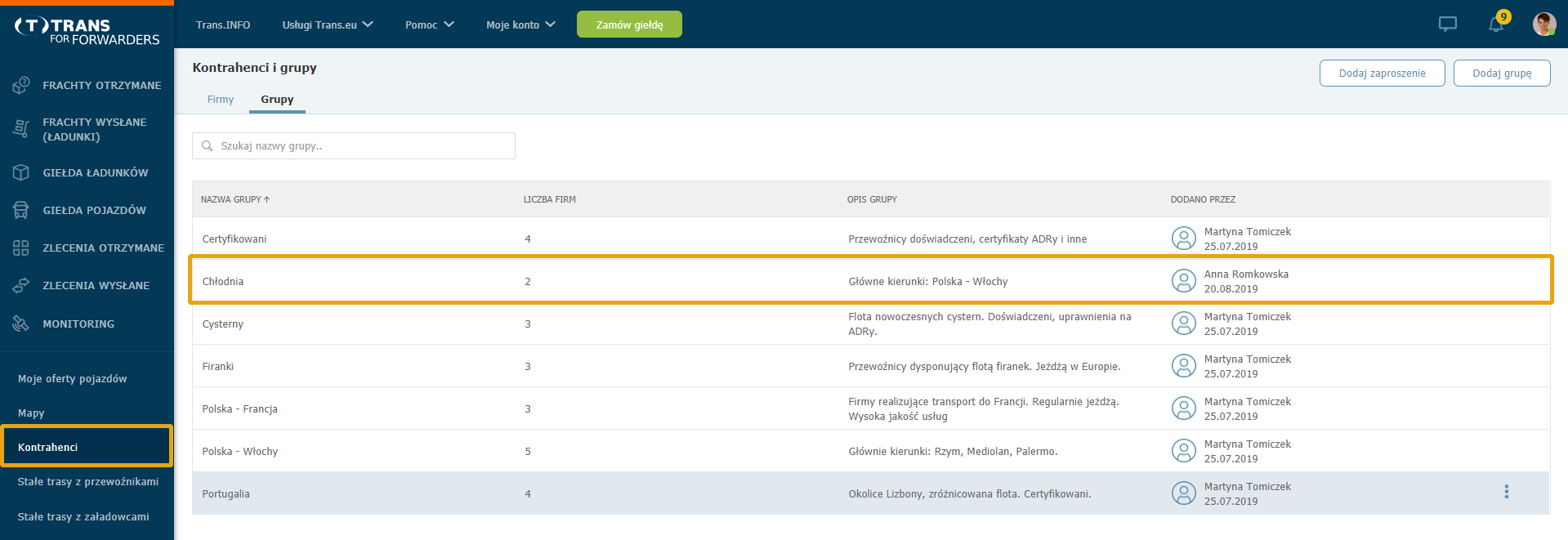Click the Kontrahenci i grupy page heading
Image resolution: width=1568 pixels, height=540 pixels.
[255, 68]
